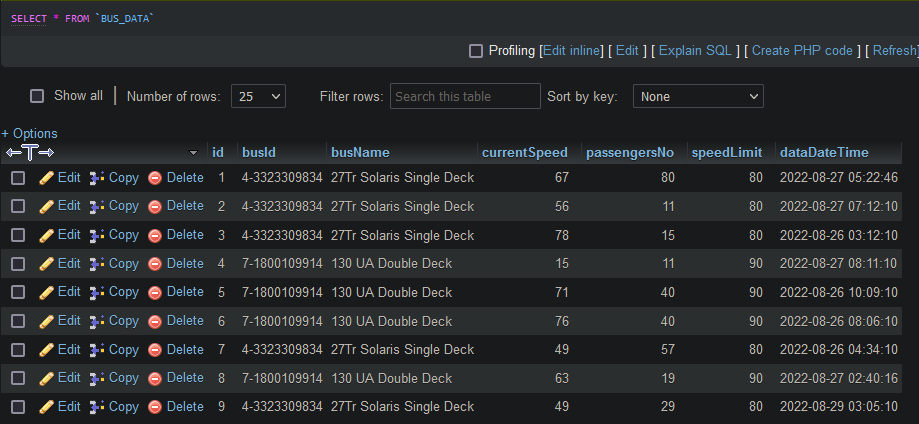Select the checkbox for row id 2

pos(18,206)
